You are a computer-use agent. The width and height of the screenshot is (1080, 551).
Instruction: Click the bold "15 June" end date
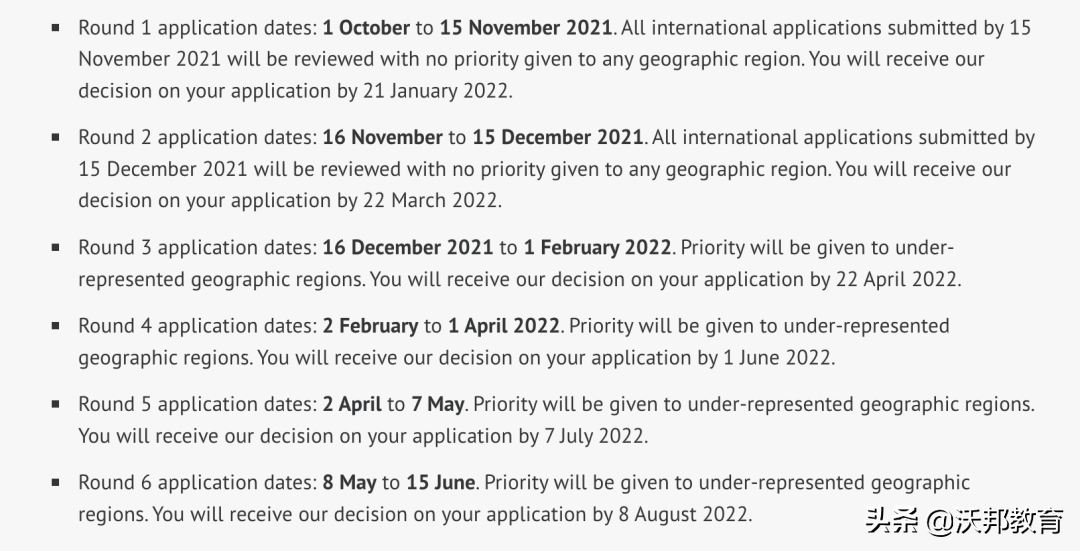pyautogui.click(x=440, y=482)
